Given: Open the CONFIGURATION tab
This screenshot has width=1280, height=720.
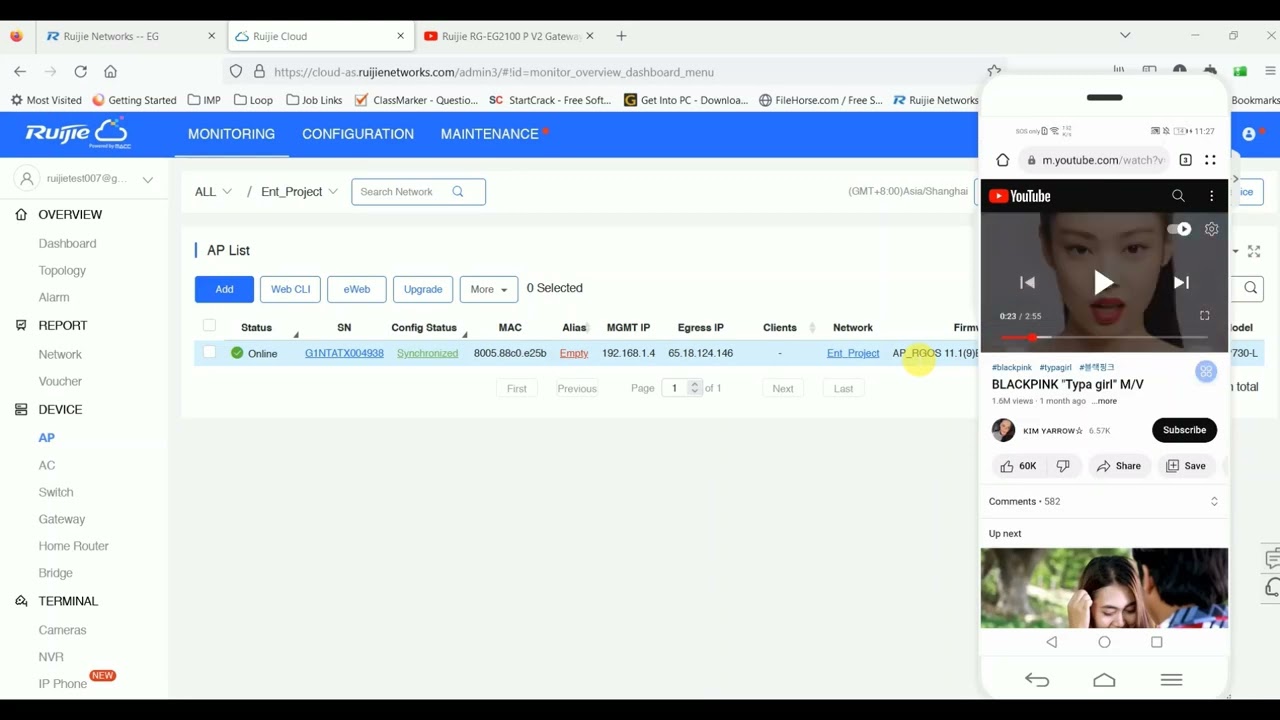Looking at the screenshot, I should [x=358, y=134].
